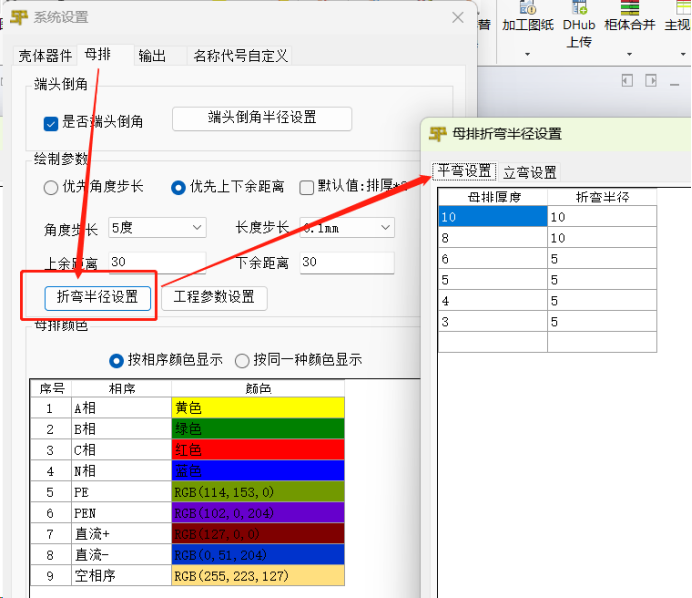Toggle the 是否端头倒角 checkbox
This screenshot has height=598, width=692.
pos(51,124)
